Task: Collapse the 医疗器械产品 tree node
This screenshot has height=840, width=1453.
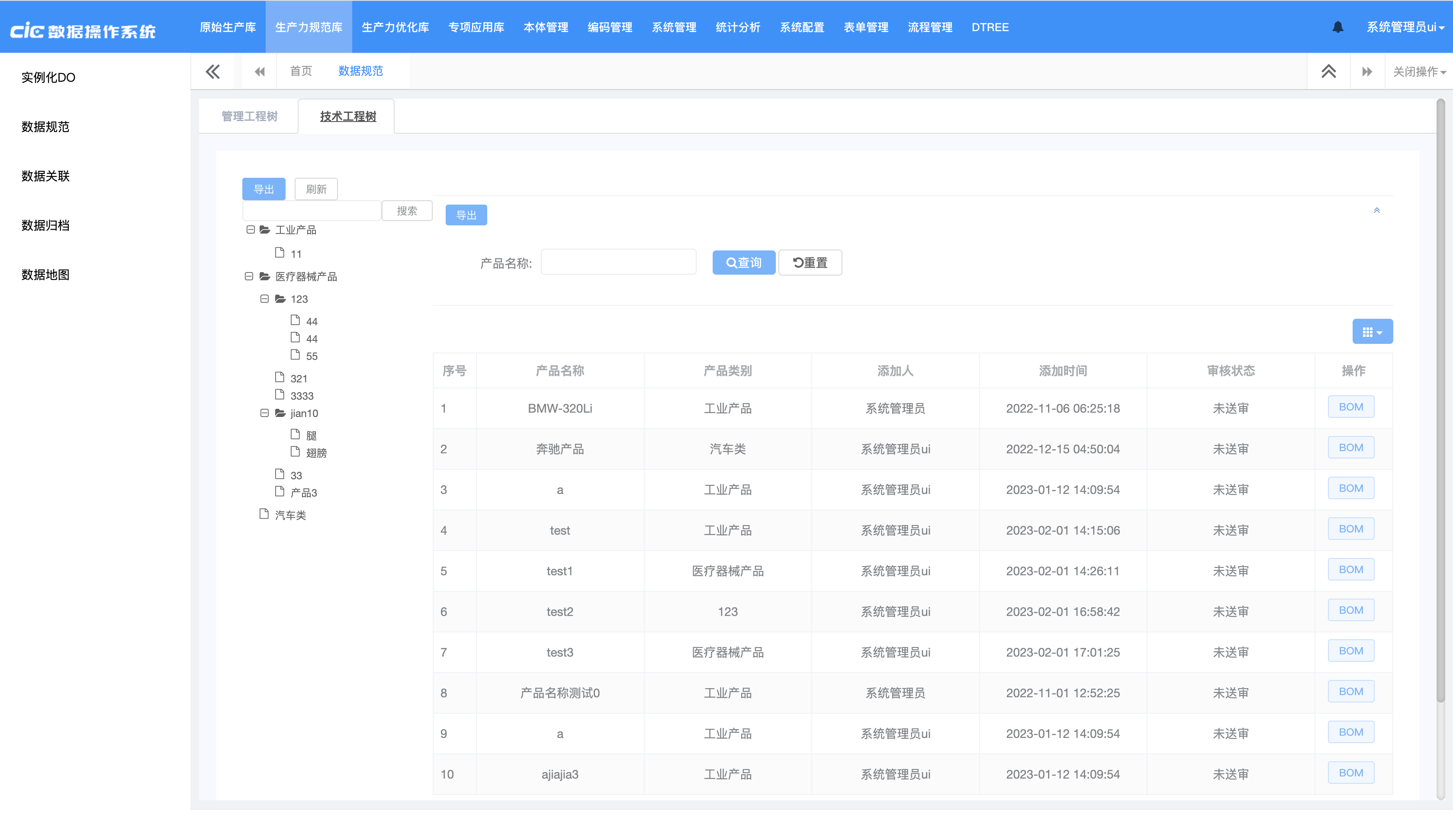Action: (249, 276)
